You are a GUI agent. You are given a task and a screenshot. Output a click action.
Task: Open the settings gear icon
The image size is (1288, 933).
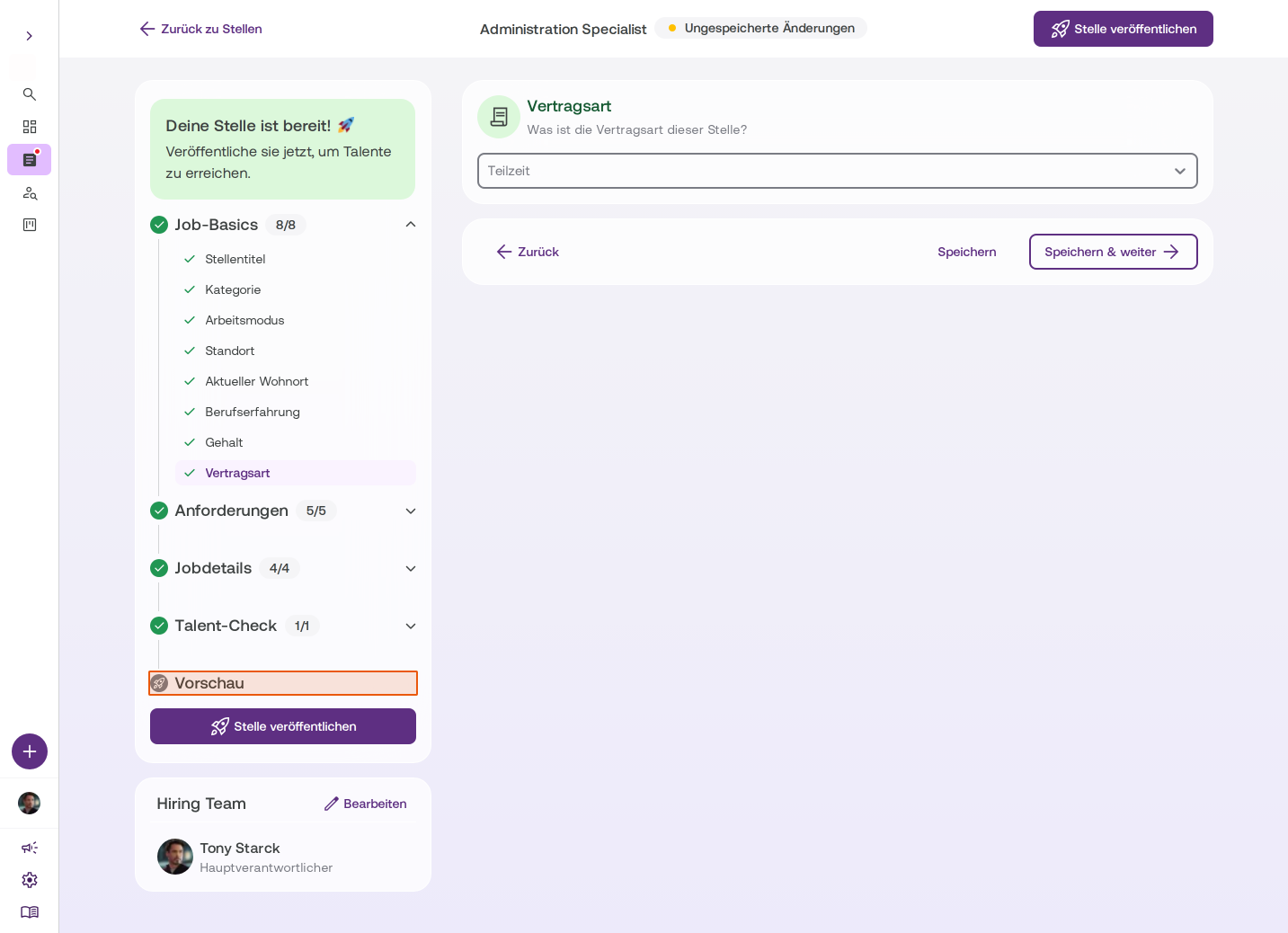coord(29,880)
